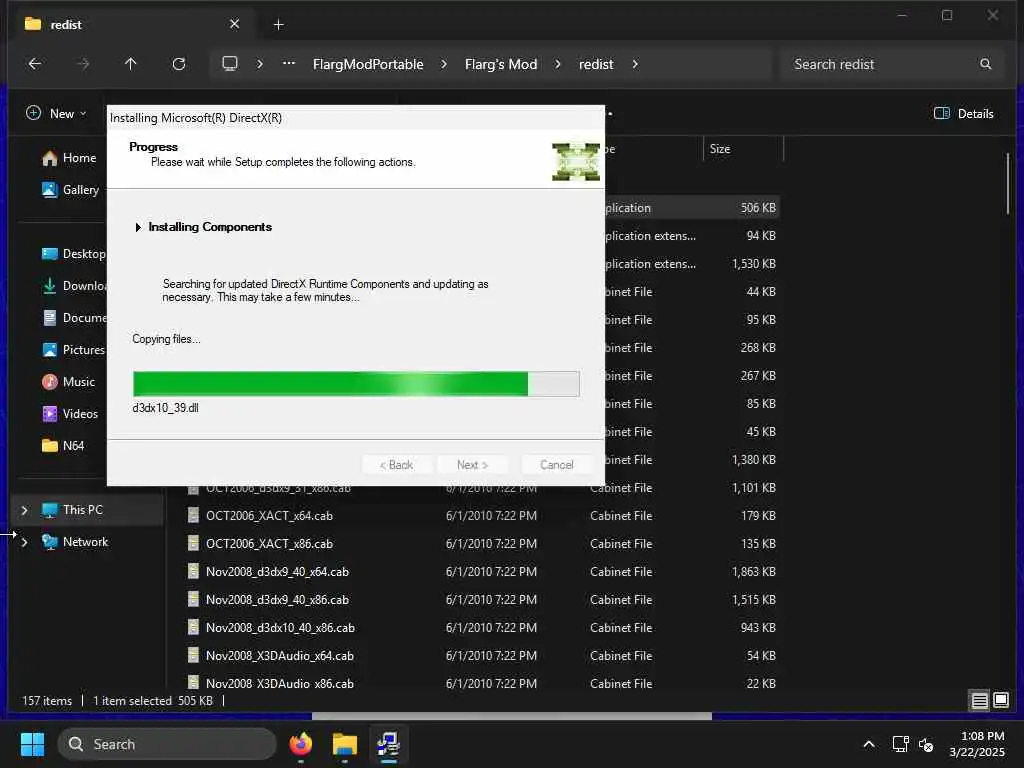Screen dimensions: 1024x768
Task: Toggle the Details pane
Action: pos(963,114)
